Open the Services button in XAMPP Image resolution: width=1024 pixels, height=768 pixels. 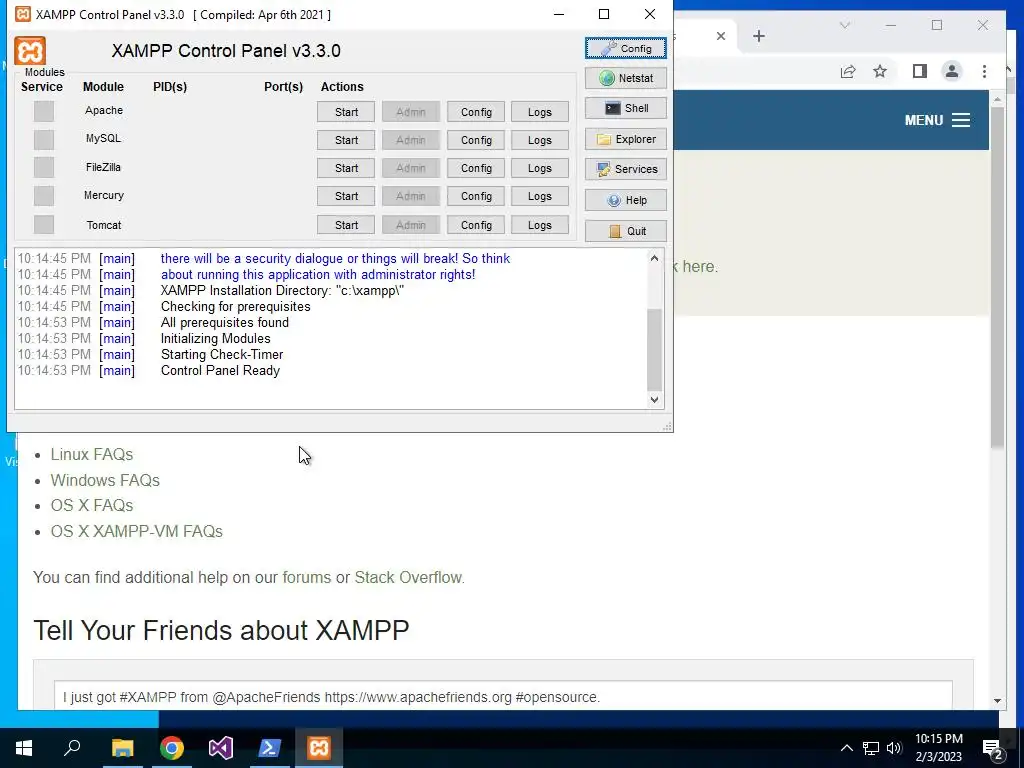coord(626,169)
